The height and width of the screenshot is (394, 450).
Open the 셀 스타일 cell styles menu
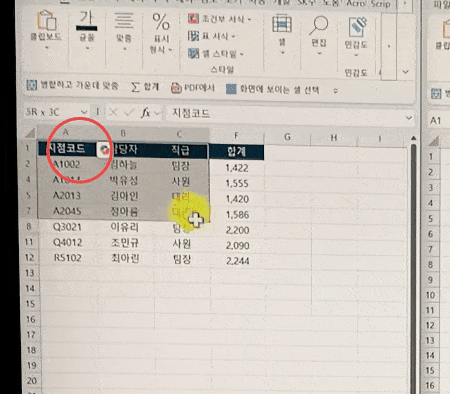(216, 53)
